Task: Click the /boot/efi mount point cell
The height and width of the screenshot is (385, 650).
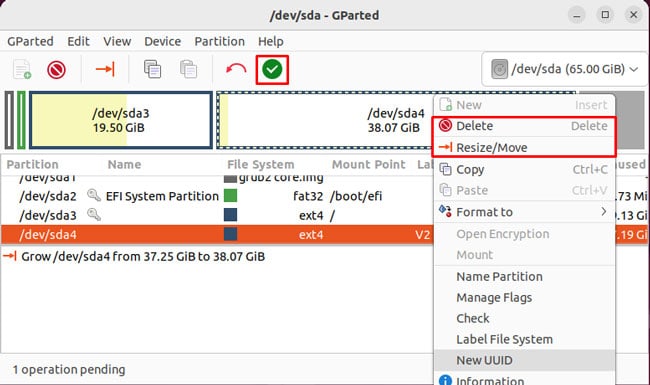Action: point(356,196)
